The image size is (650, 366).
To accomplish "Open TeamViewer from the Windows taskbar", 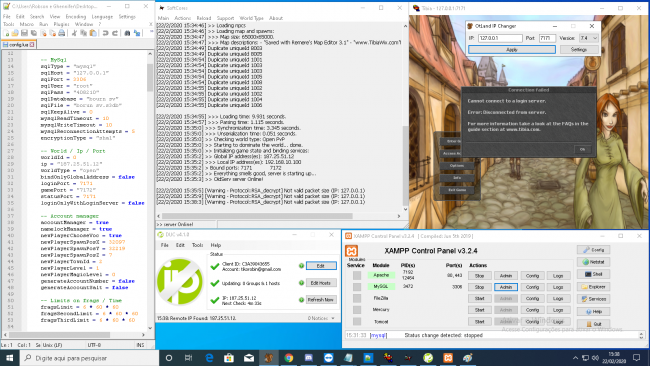I will [328, 358].
